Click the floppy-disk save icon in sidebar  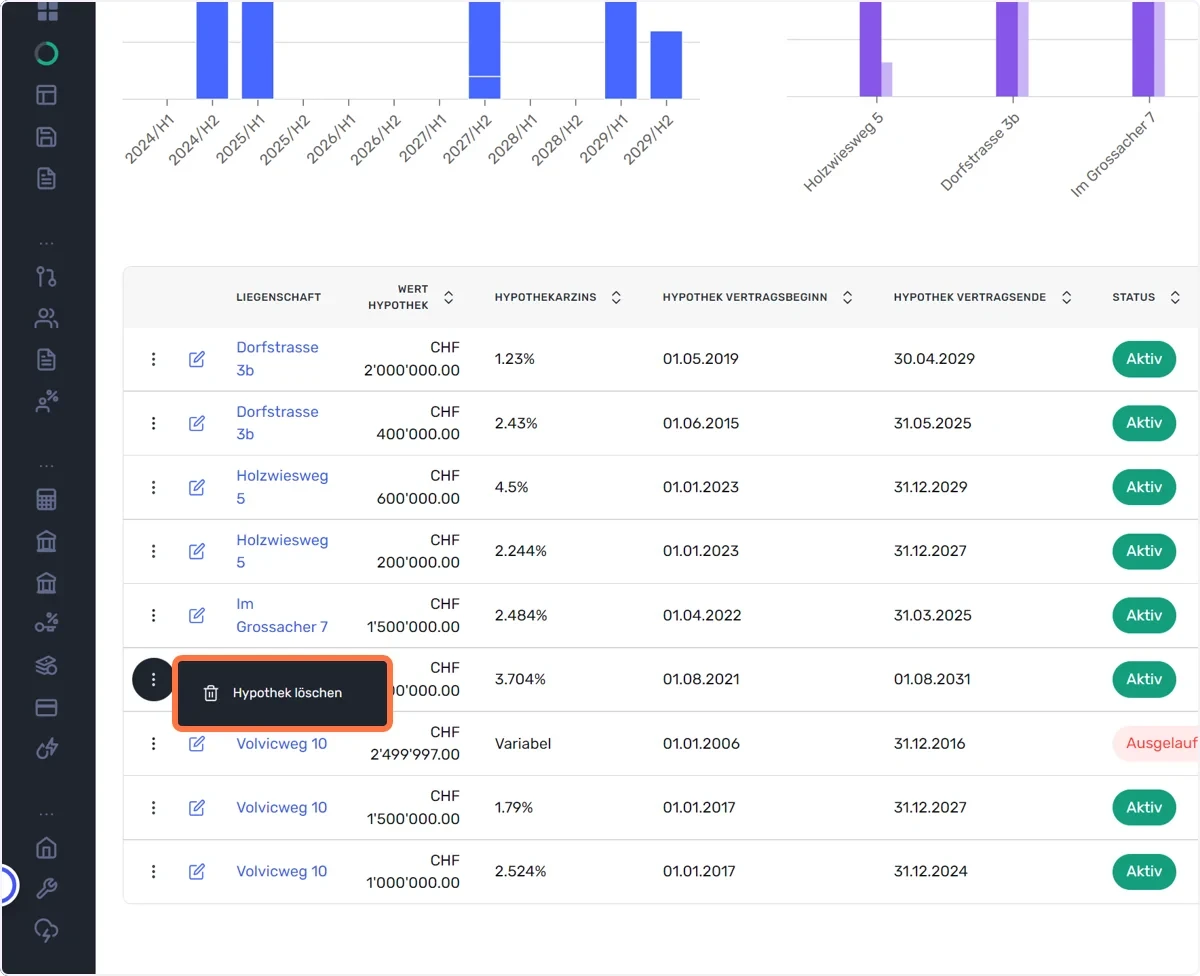coord(46,137)
